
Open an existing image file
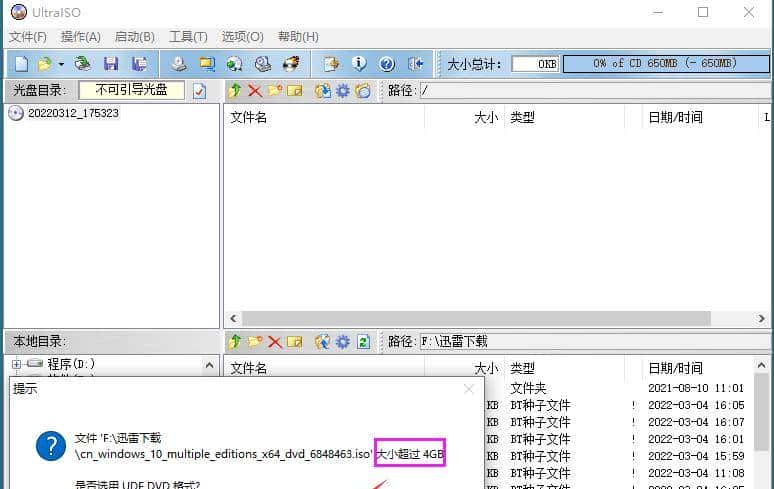(x=44, y=64)
